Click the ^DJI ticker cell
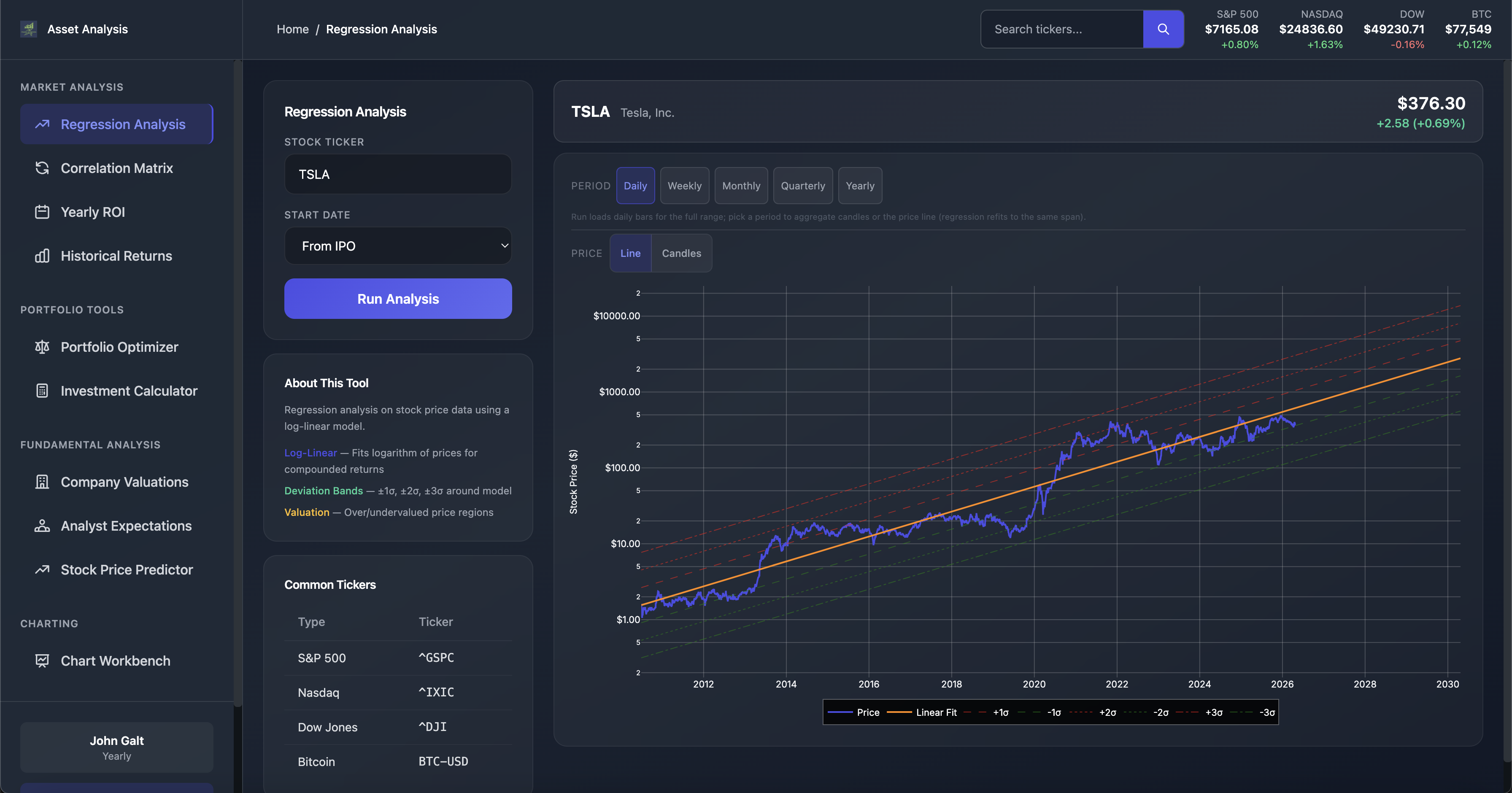 tap(432, 727)
